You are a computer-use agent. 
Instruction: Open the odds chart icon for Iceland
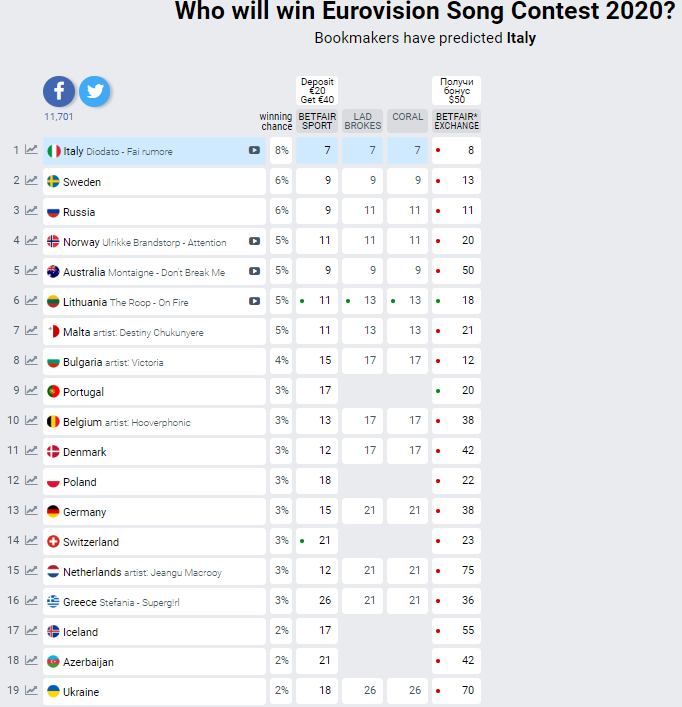(31, 630)
